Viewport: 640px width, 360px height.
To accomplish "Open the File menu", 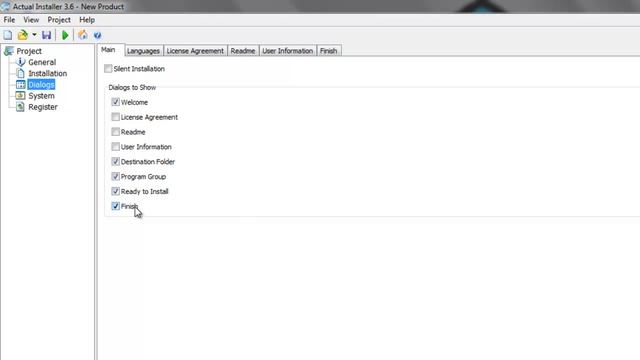I will (9, 20).
